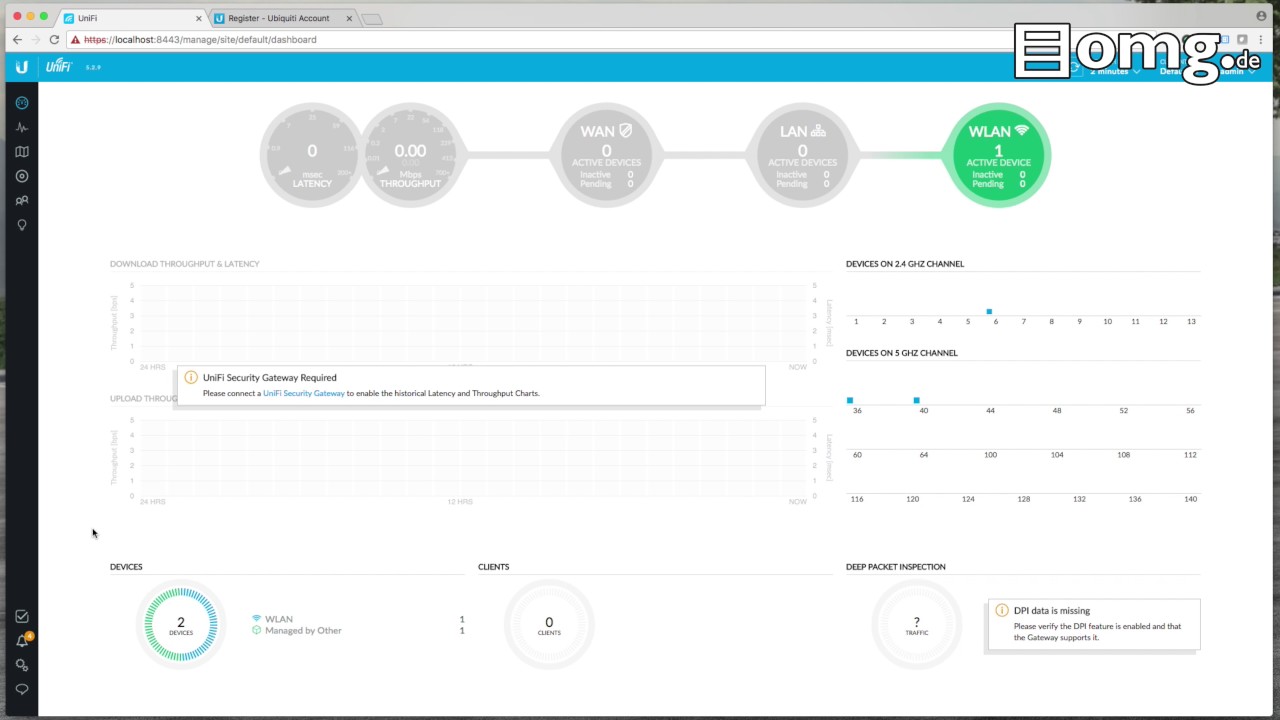Open the Settings gears in the sidebar

(22, 665)
